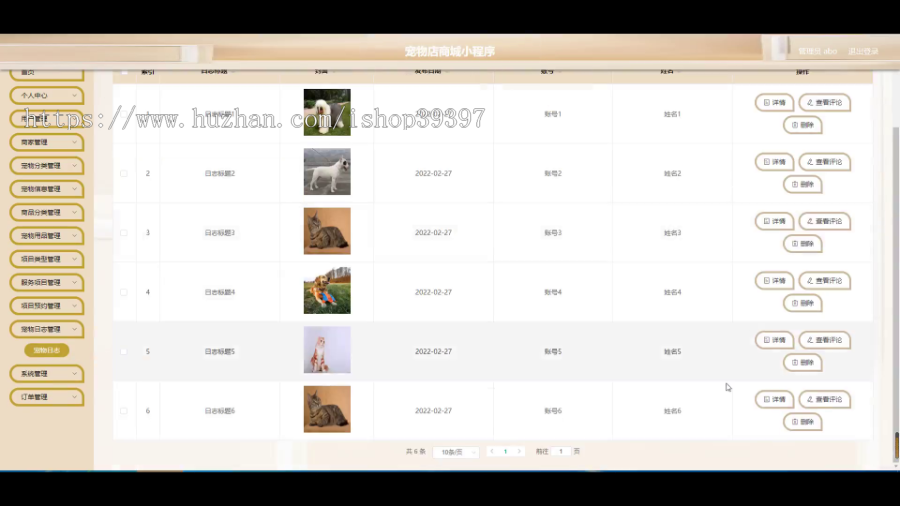Click the 退出登录 logout link
Image resolution: width=900 pixels, height=506 pixels.
click(863, 52)
